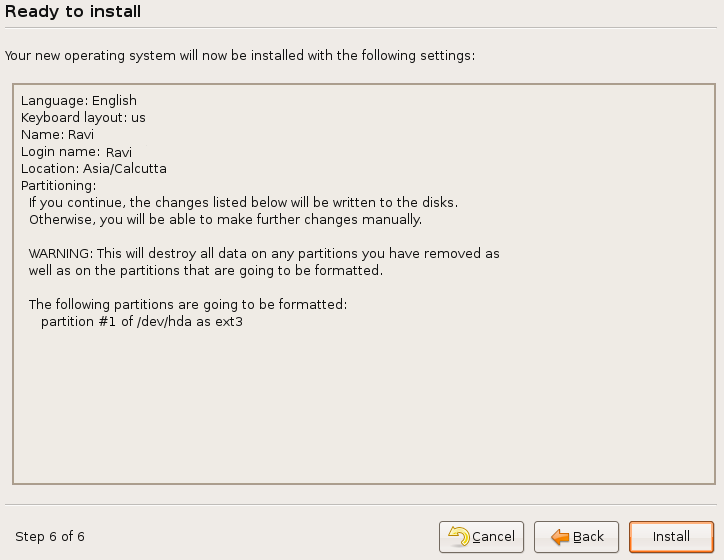Click the 'well as on the partitions' line
The height and width of the screenshot is (560, 724).
tap(206, 271)
